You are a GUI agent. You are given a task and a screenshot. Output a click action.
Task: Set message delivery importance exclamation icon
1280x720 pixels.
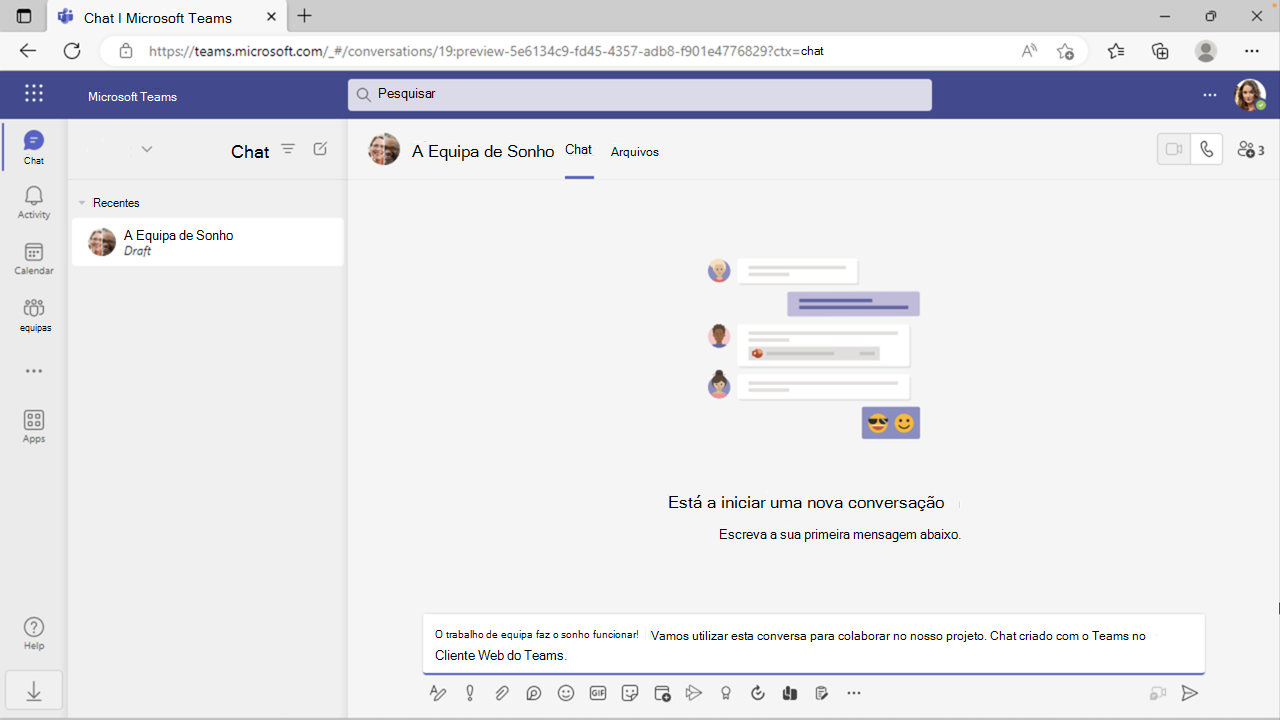tap(470, 693)
